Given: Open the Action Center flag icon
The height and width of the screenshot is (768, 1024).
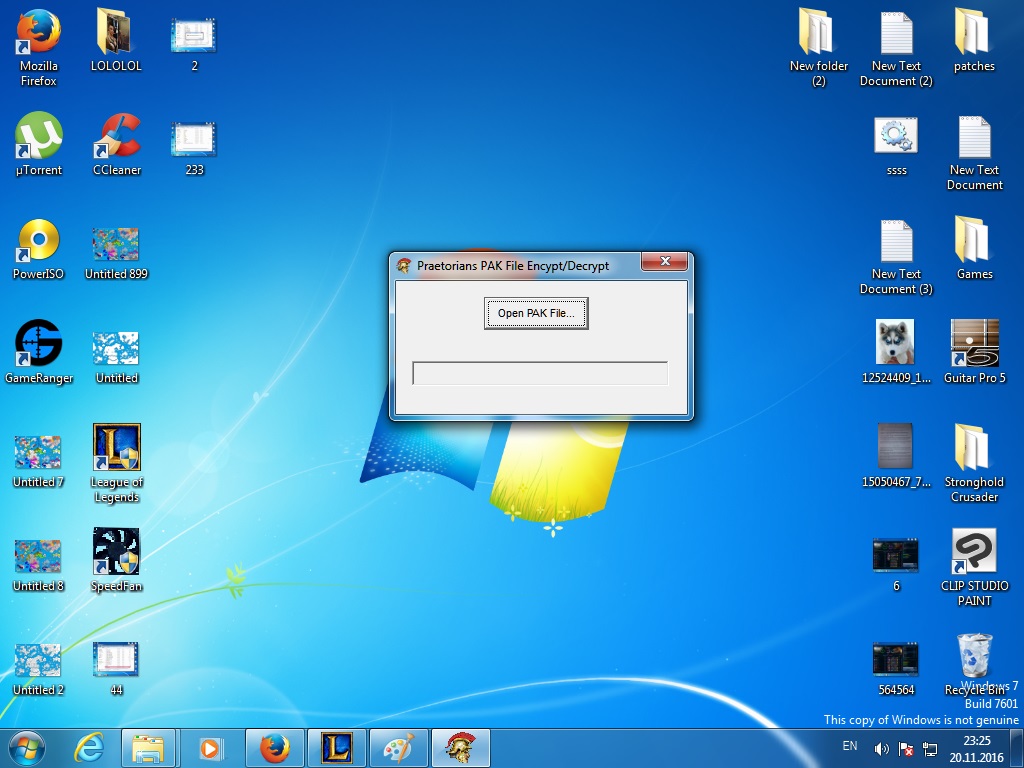Looking at the screenshot, I should click(906, 748).
